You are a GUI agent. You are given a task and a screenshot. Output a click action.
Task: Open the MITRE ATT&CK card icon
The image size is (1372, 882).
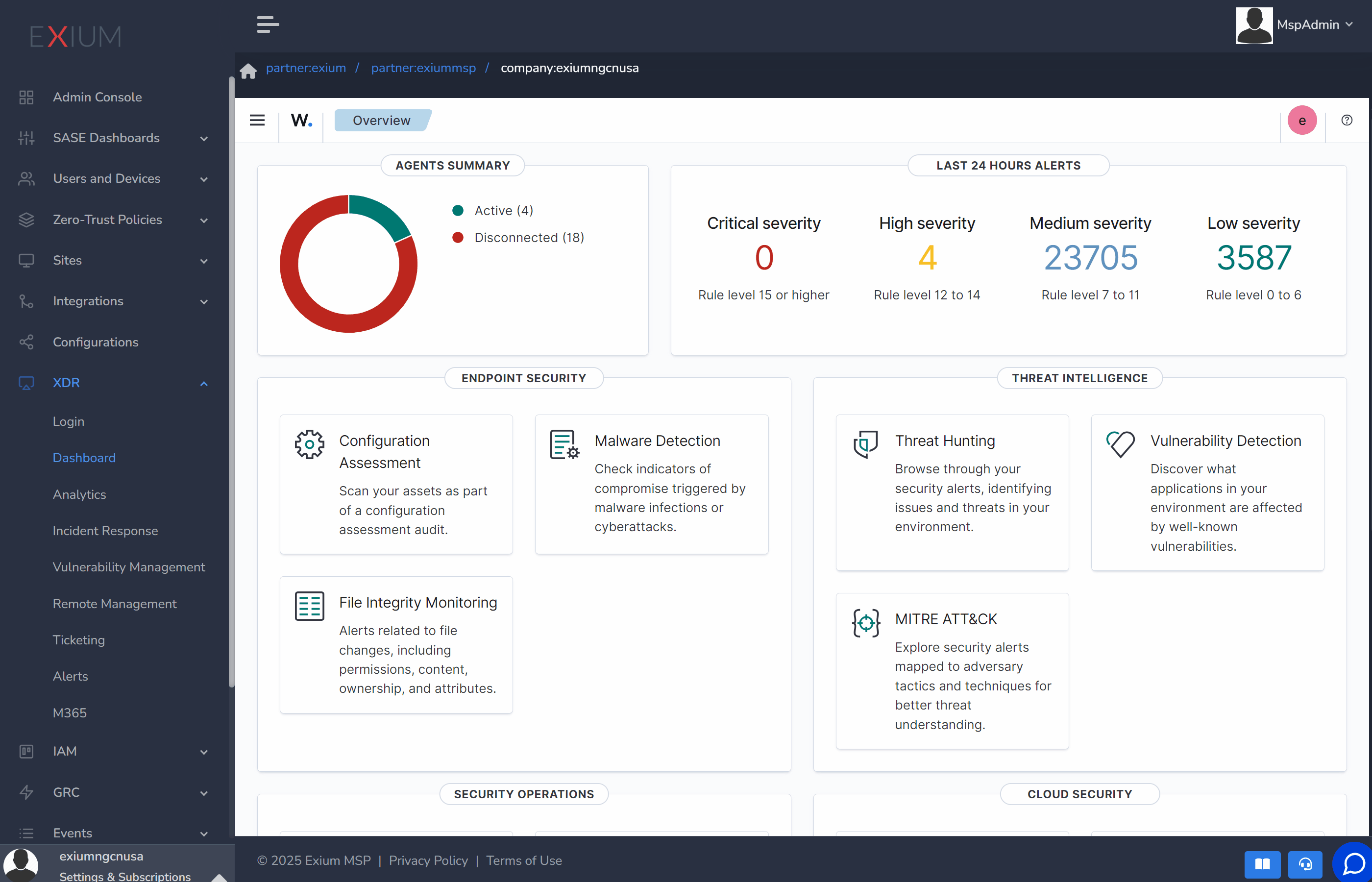click(865, 623)
